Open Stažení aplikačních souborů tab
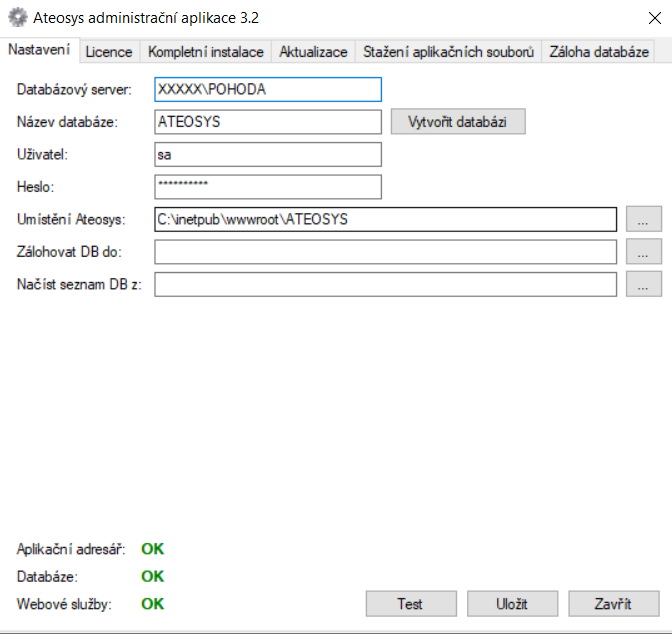Image resolution: width=672 pixels, height=634 pixels. coord(448,52)
